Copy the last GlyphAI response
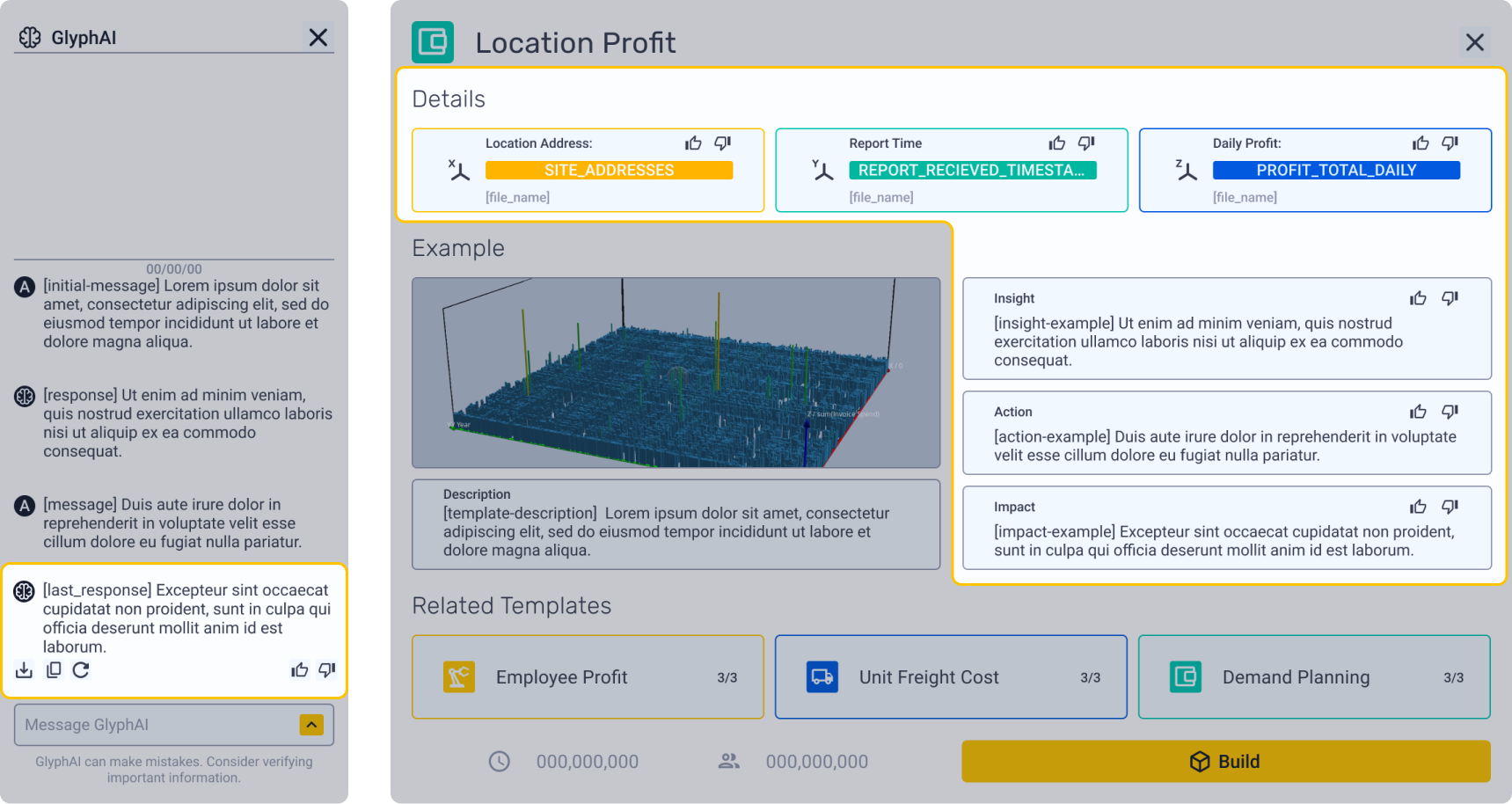 (53, 669)
